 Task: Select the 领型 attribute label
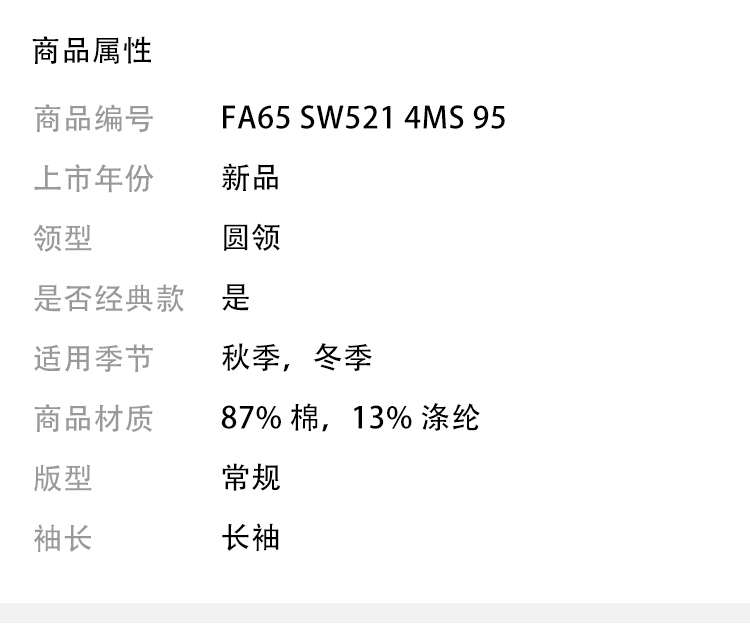click(x=63, y=239)
